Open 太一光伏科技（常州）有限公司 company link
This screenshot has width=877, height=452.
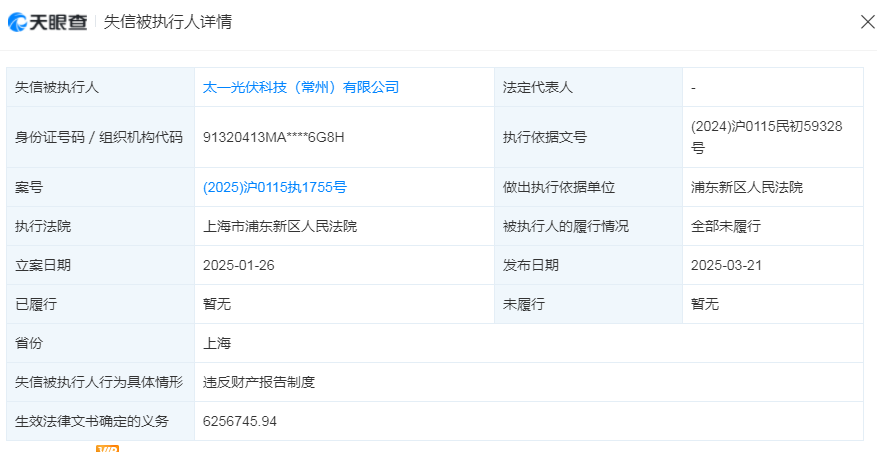(x=301, y=87)
